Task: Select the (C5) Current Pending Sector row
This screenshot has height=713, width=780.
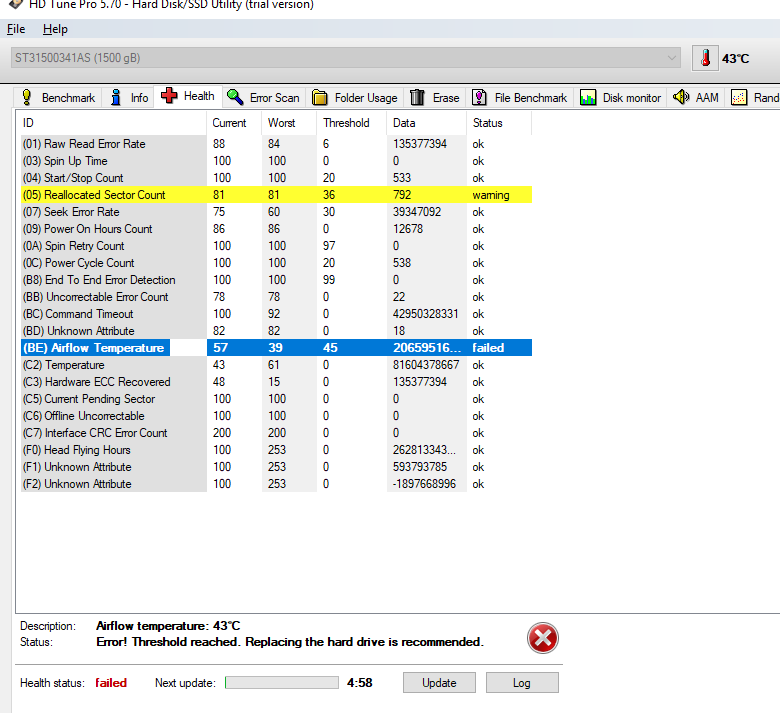Action: (277, 399)
